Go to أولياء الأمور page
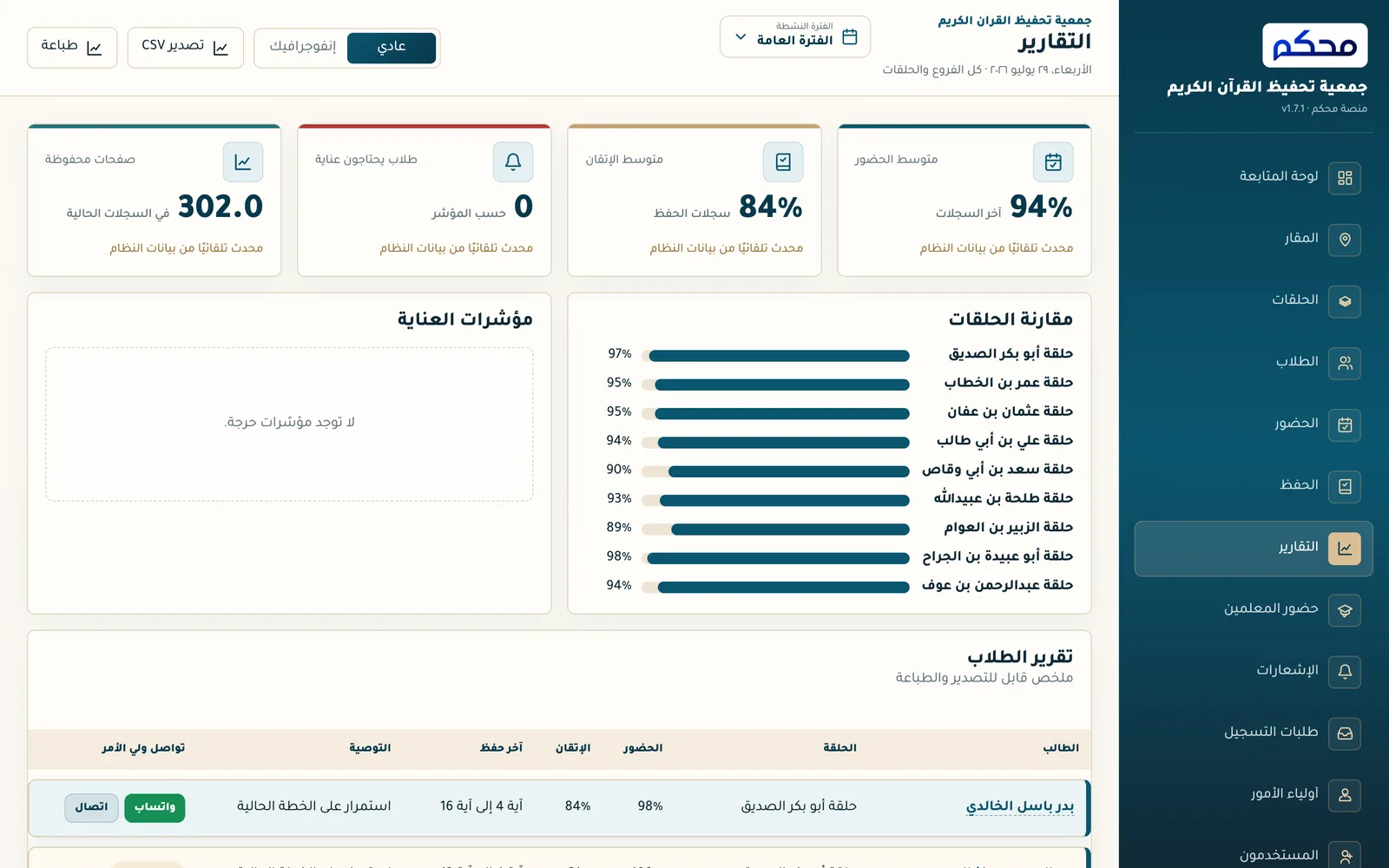 click(x=1254, y=795)
